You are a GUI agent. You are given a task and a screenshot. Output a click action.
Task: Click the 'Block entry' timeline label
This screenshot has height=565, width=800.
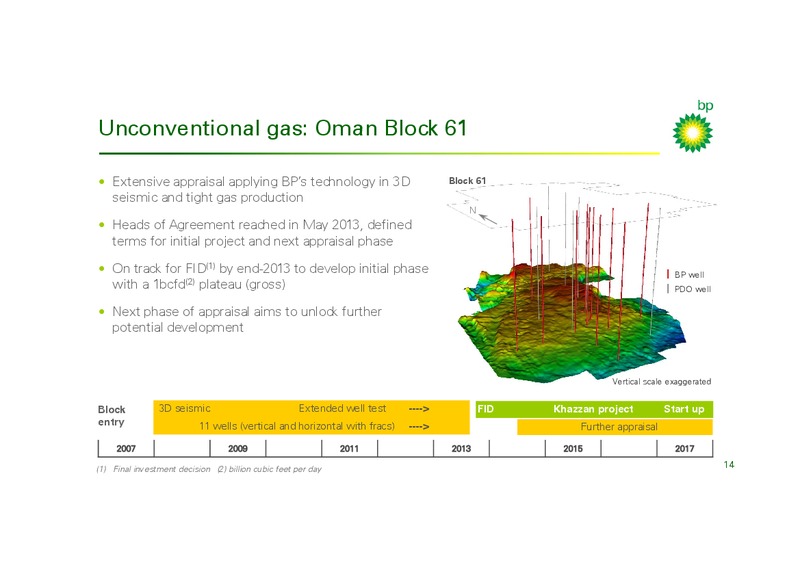(111, 415)
